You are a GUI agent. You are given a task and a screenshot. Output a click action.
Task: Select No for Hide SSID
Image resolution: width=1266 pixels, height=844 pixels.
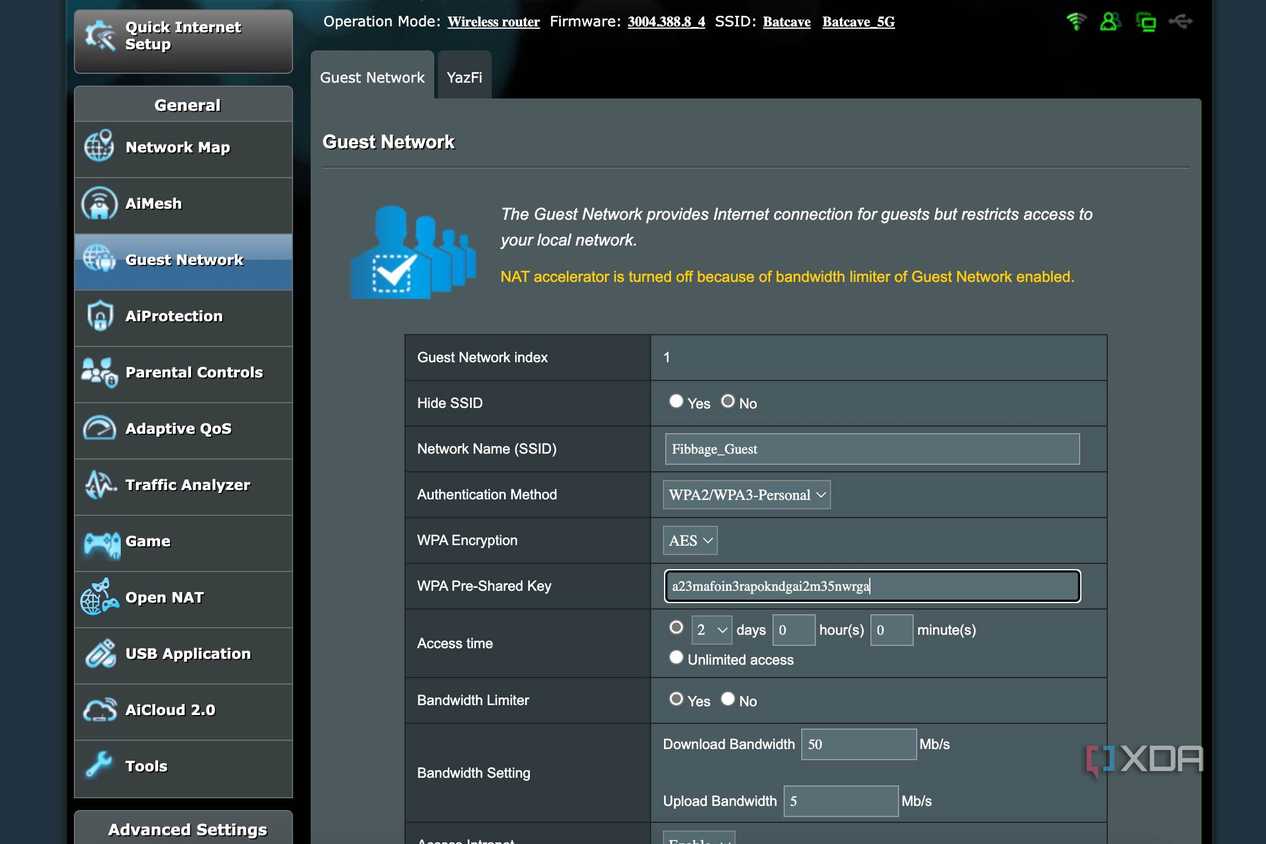point(728,401)
